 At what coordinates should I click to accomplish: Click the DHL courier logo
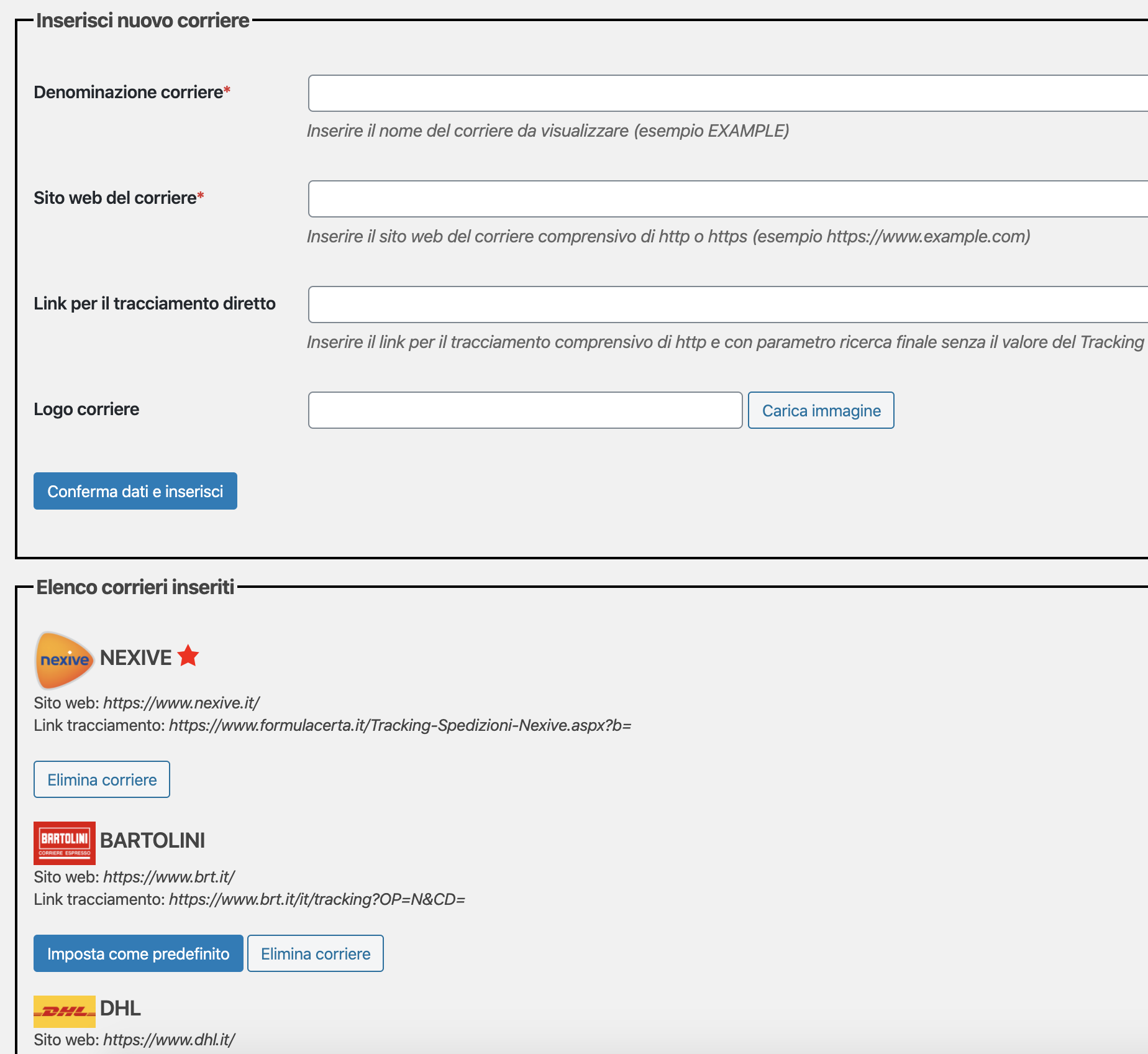(65, 1011)
